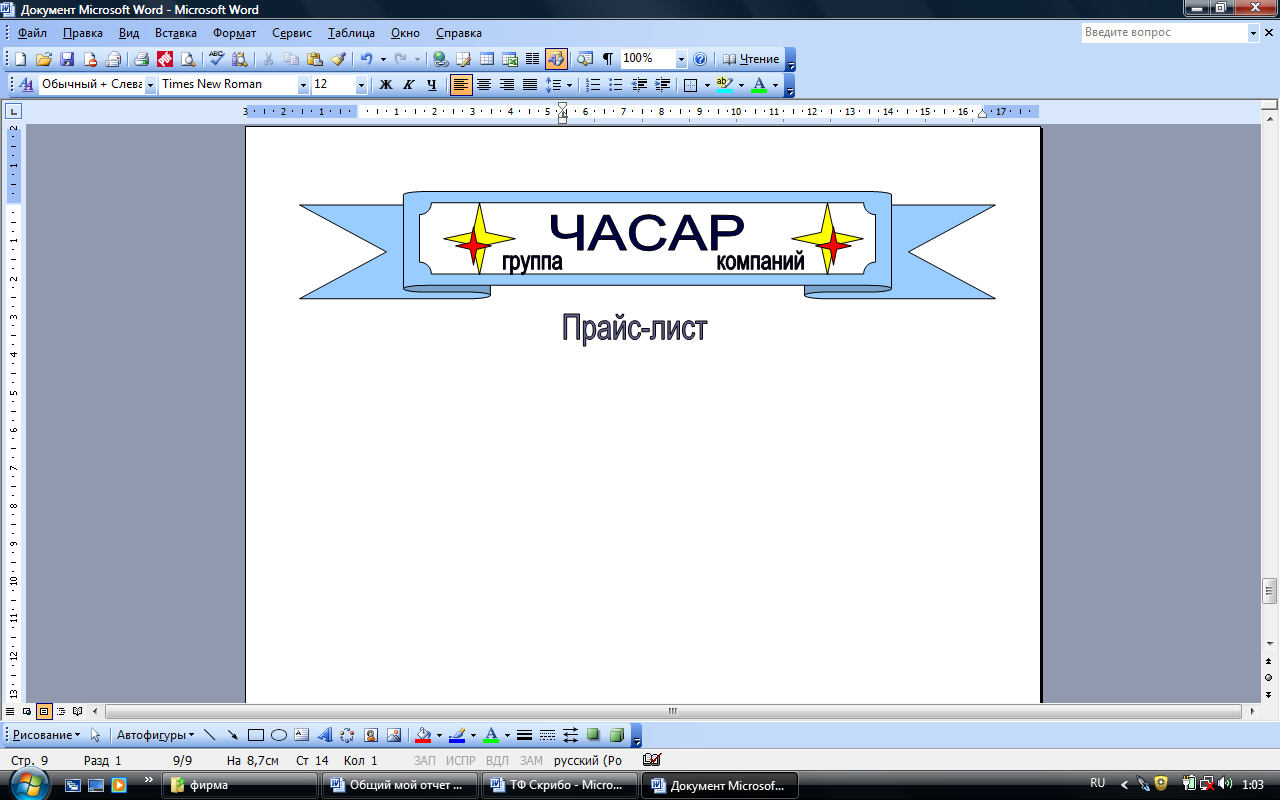Apply the font color on Formatting toolbar
Viewport: 1280px width, 800px height.
(759, 85)
